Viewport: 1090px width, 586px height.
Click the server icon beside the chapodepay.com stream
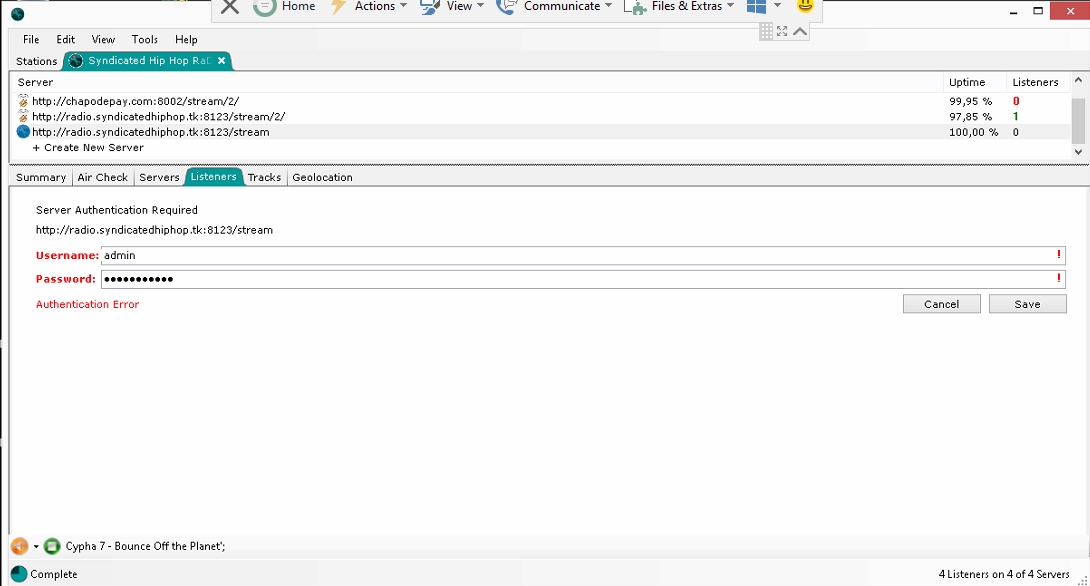click(23, 101)
